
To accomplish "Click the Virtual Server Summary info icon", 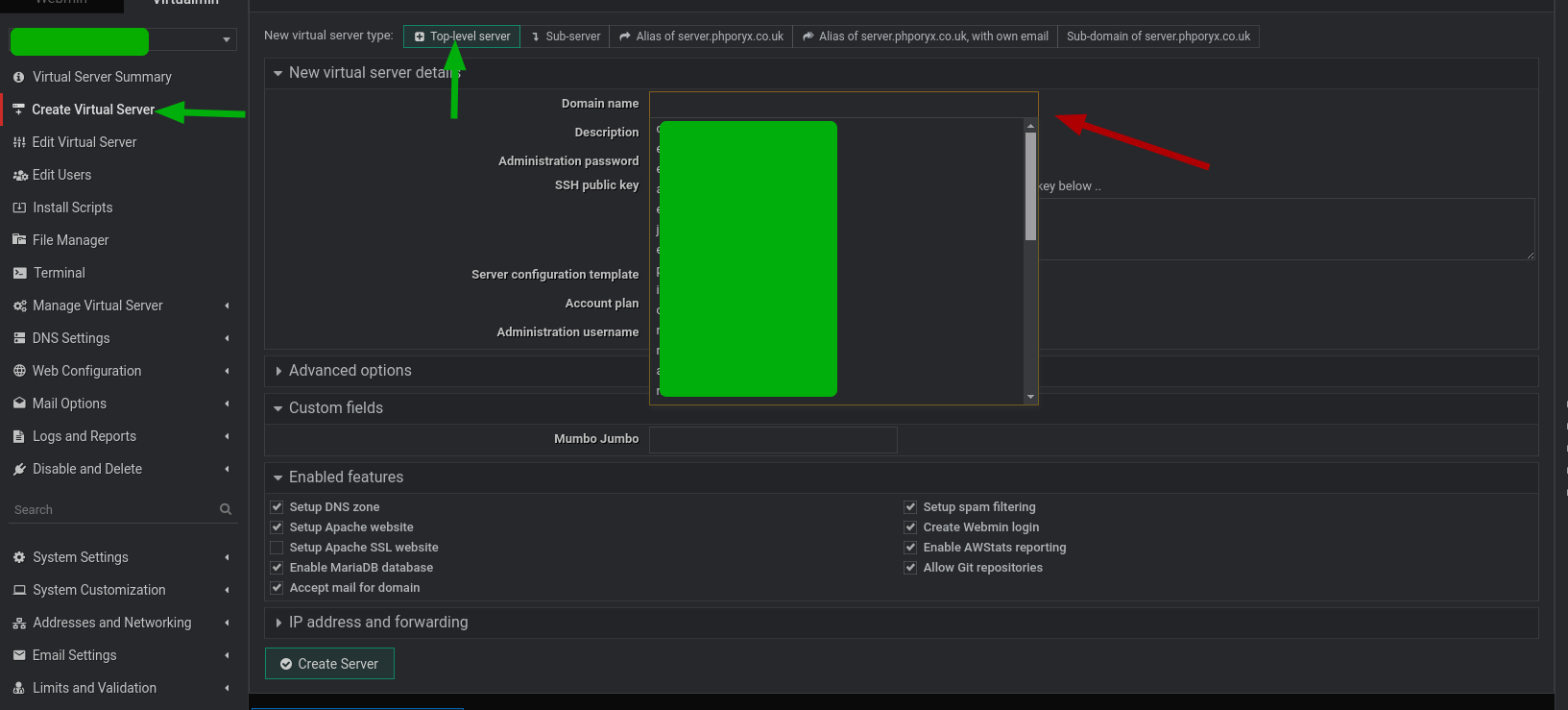I will pyautogui.click(x=19, y=77).
